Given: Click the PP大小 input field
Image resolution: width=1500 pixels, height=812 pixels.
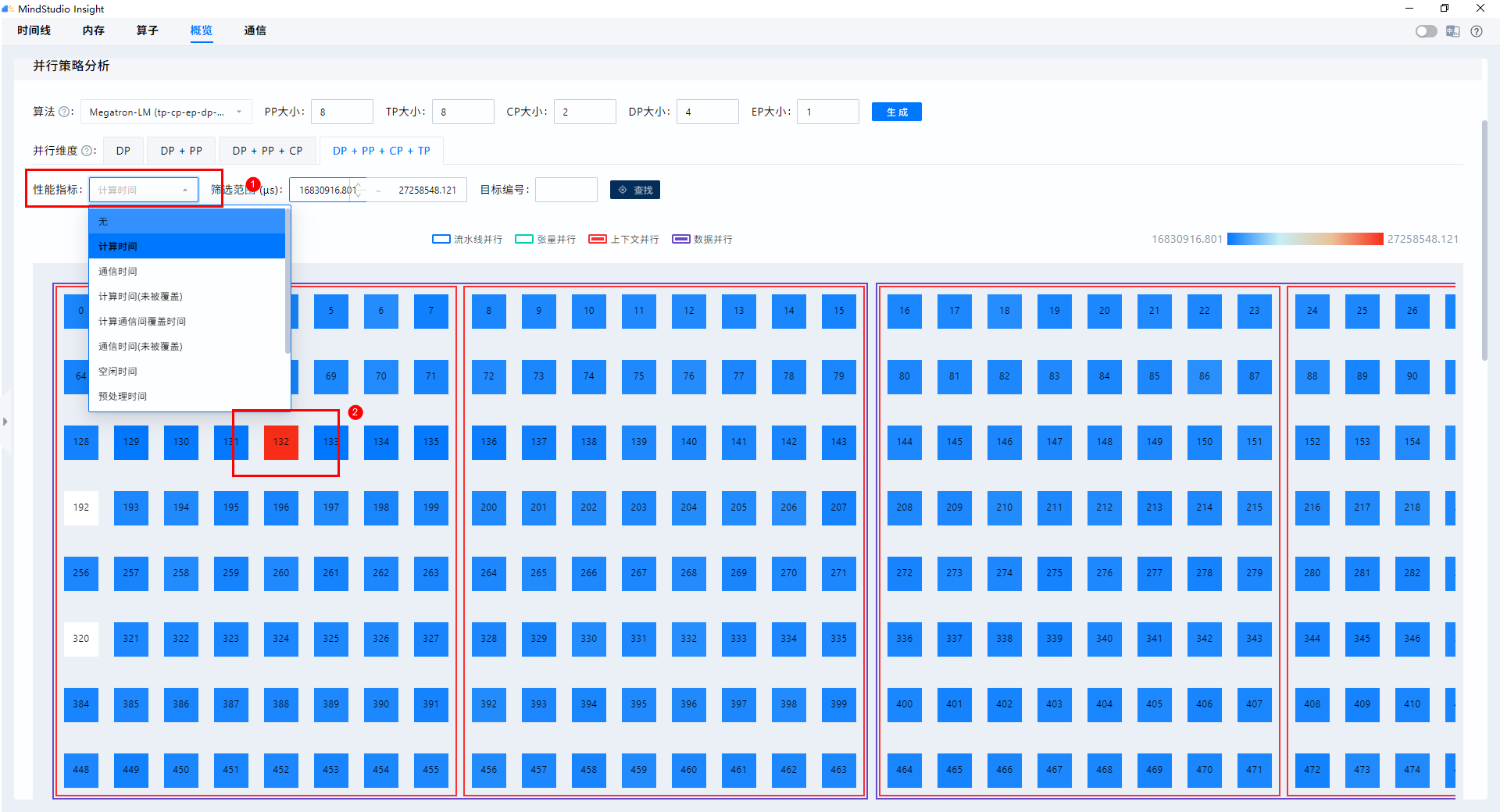Looking at the screenshot, I should pos(341,112).
